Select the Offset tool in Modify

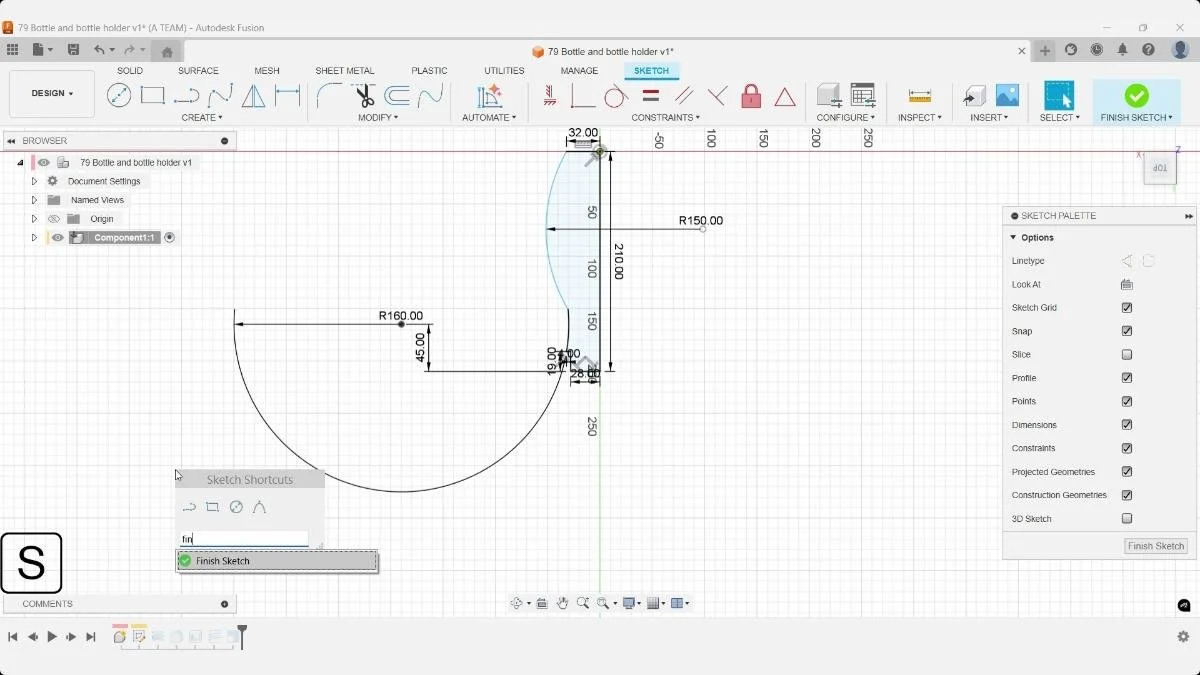[x=397, y=96]
